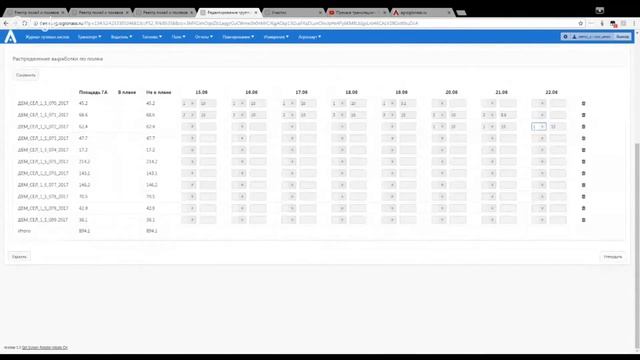
Task: Remove field ДЗМ_СЕЛ_1_1_072_2017 via trash icon
Action: [583, 127]
